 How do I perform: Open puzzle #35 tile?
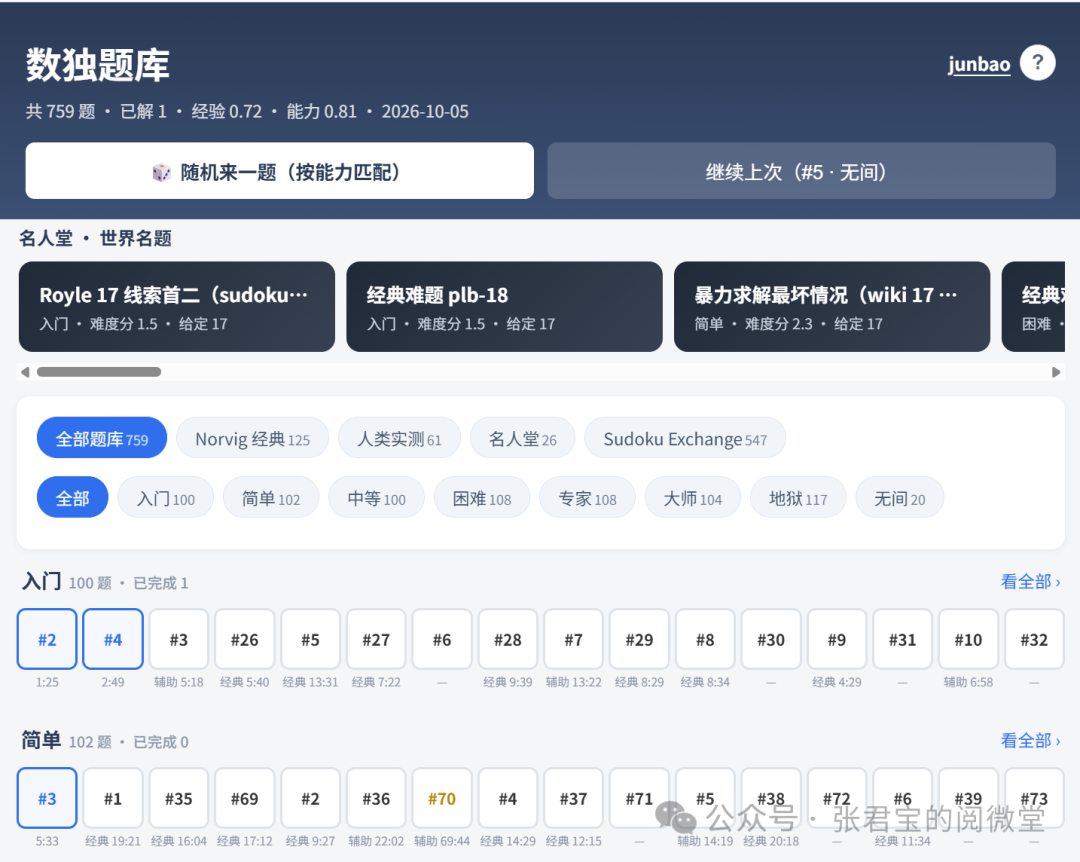[x=179, y=798]
